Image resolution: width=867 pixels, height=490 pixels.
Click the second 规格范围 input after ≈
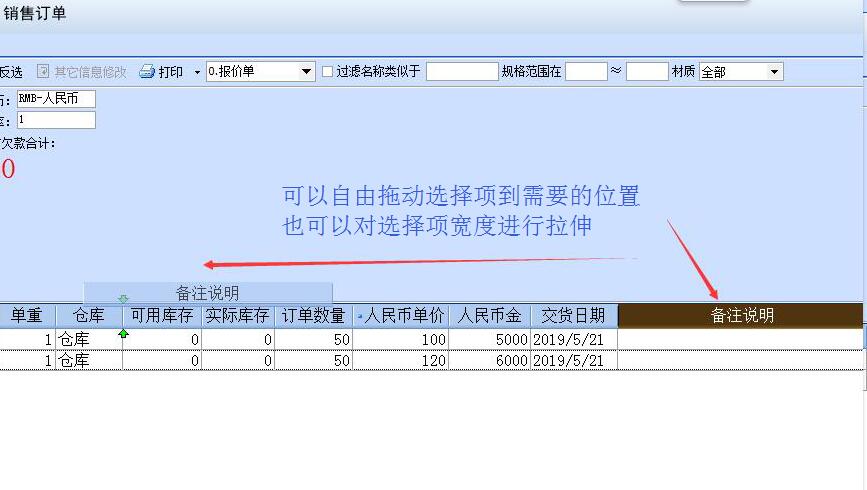647,71
